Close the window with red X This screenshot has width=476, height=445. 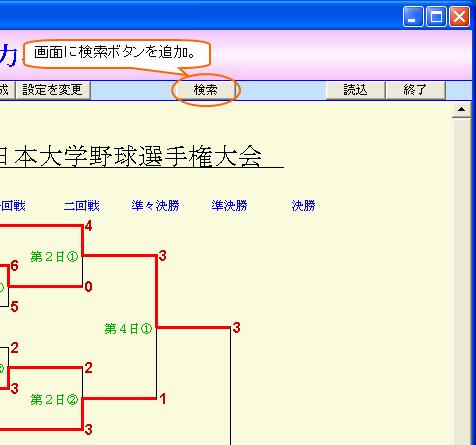pos(459,16)
